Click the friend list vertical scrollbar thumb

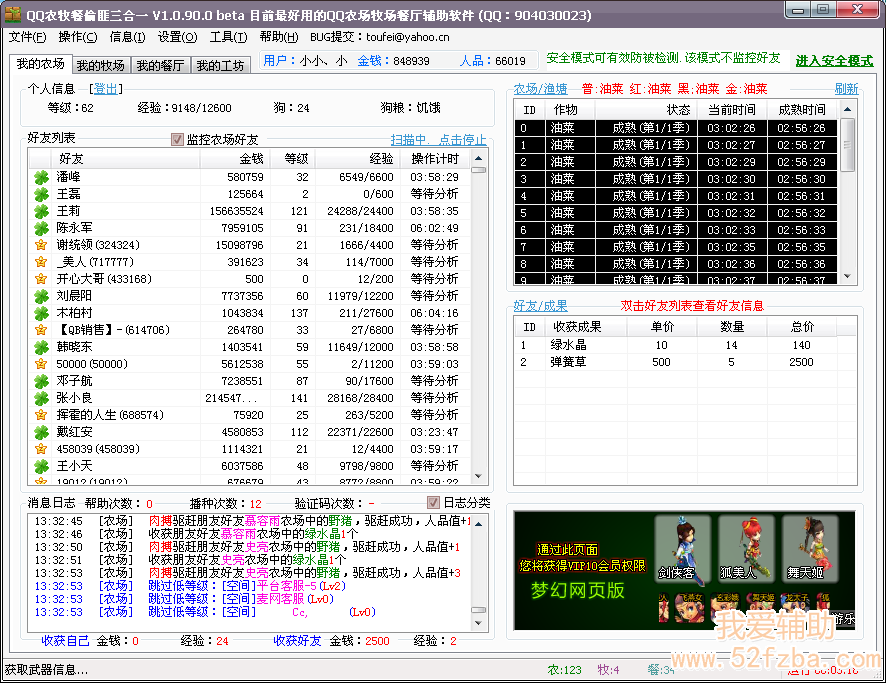[x=479, y=170]
